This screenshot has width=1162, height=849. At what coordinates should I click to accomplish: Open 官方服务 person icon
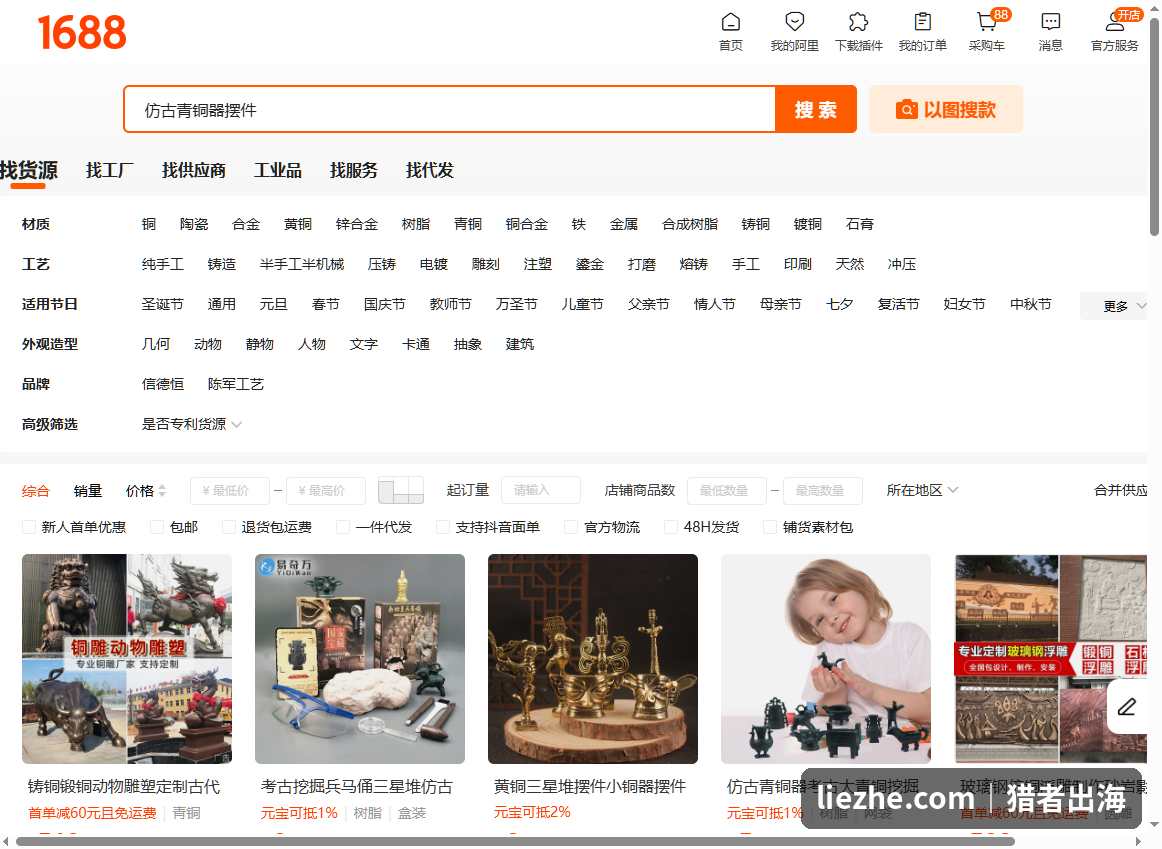1115,22
